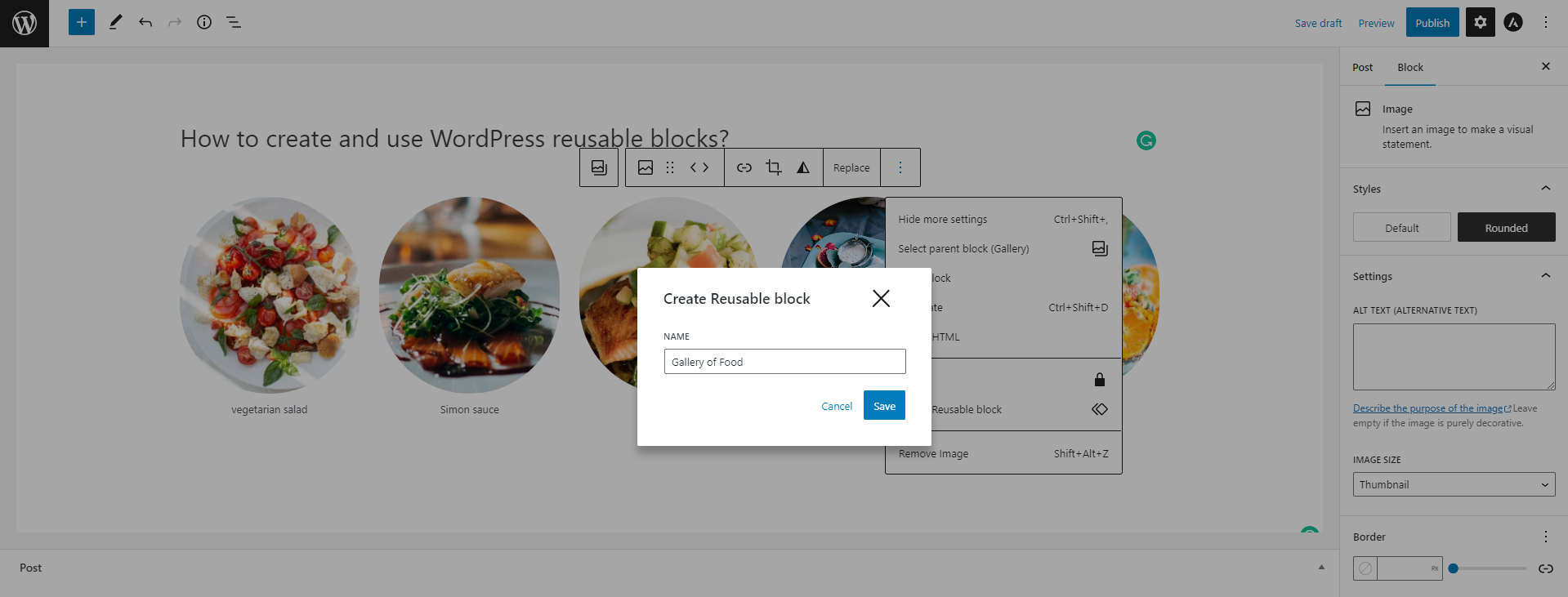1568x597 pixels.
Task: Click the reusable block diamond icon
Action: click(1100, 409)
